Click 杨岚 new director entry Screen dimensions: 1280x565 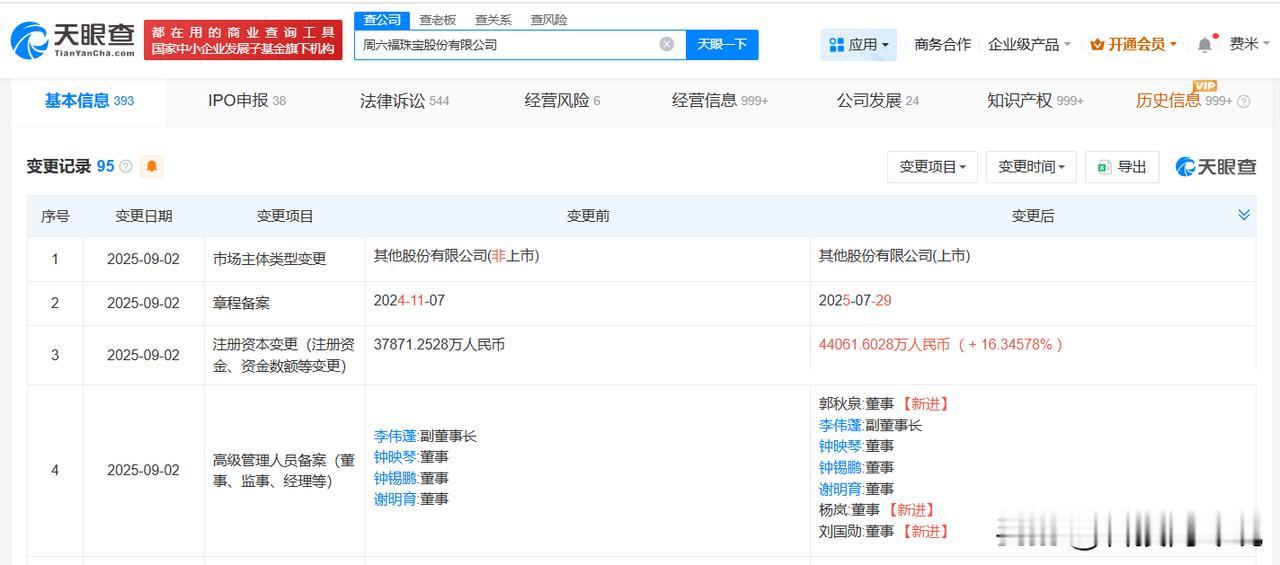[x=877, y=510]
